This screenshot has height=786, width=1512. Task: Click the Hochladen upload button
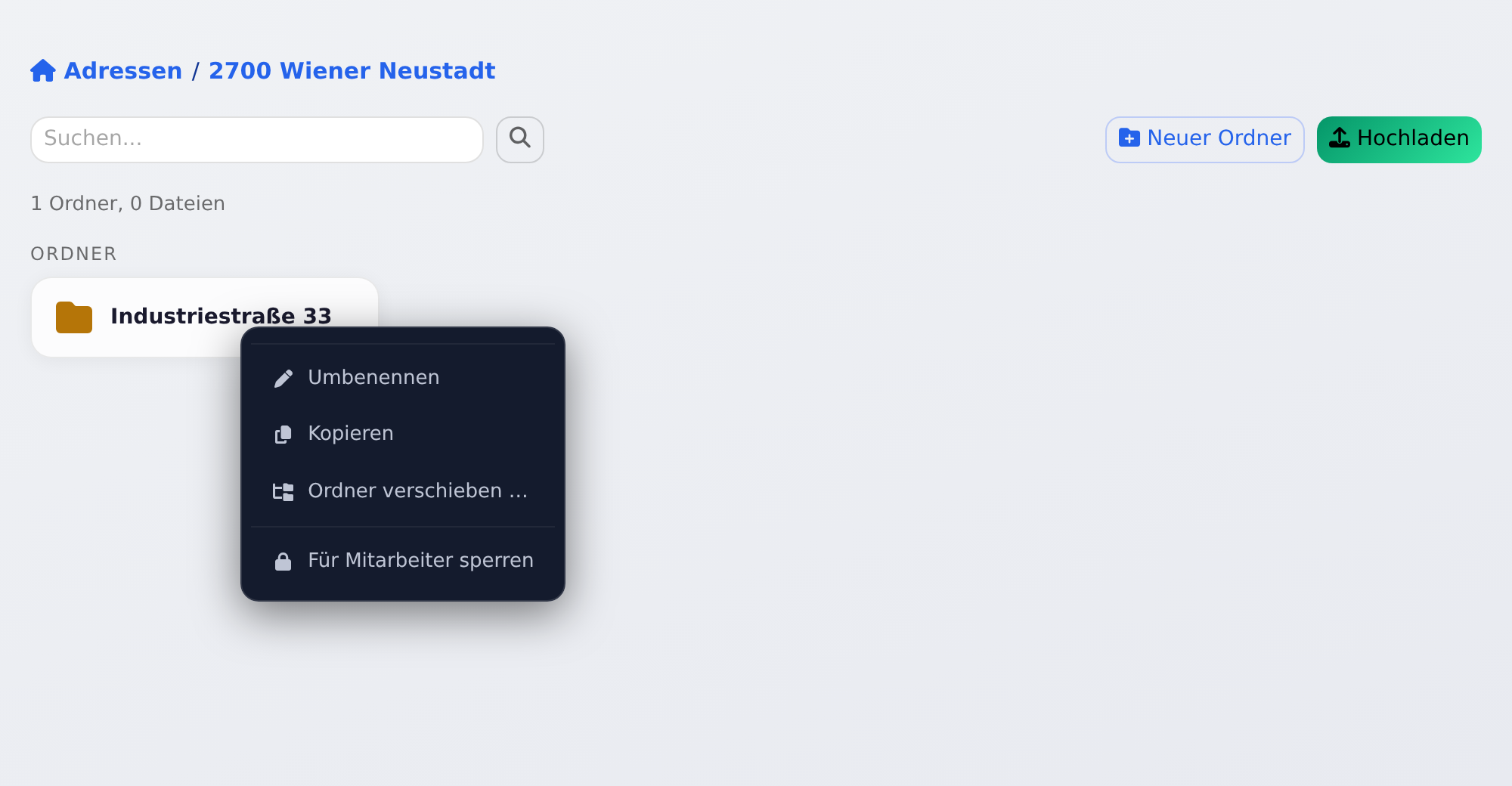tap(1399, 139)
